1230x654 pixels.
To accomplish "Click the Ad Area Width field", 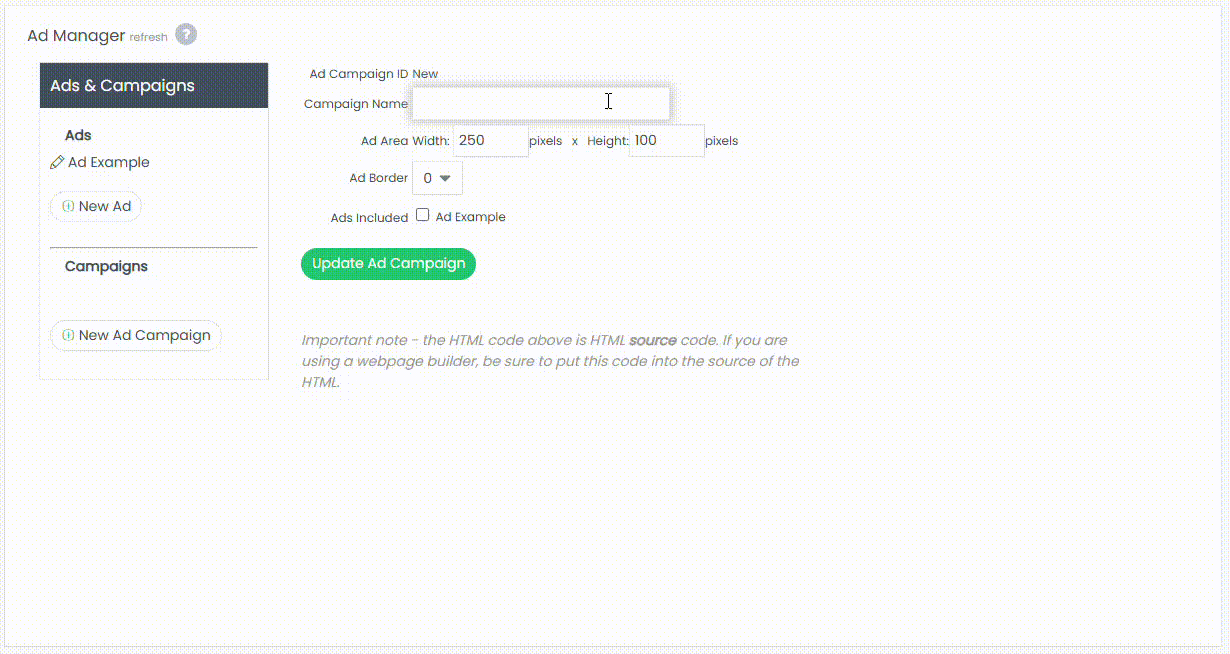I will [490, 141].
